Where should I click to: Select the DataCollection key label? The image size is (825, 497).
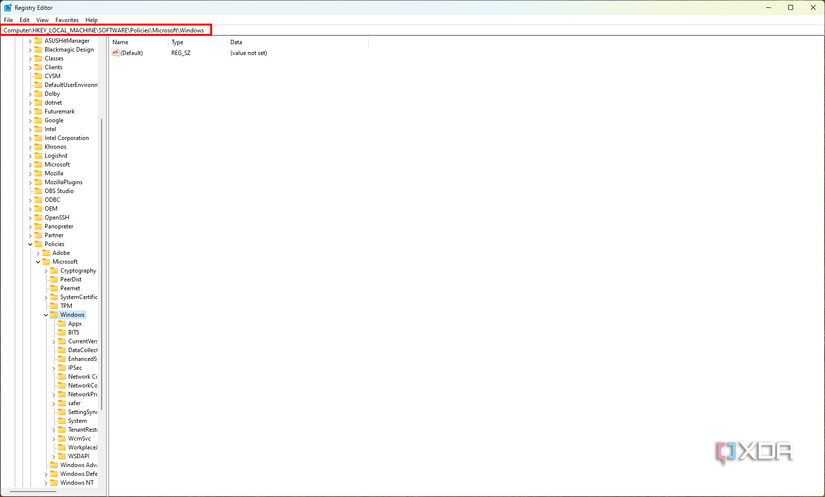82,350
